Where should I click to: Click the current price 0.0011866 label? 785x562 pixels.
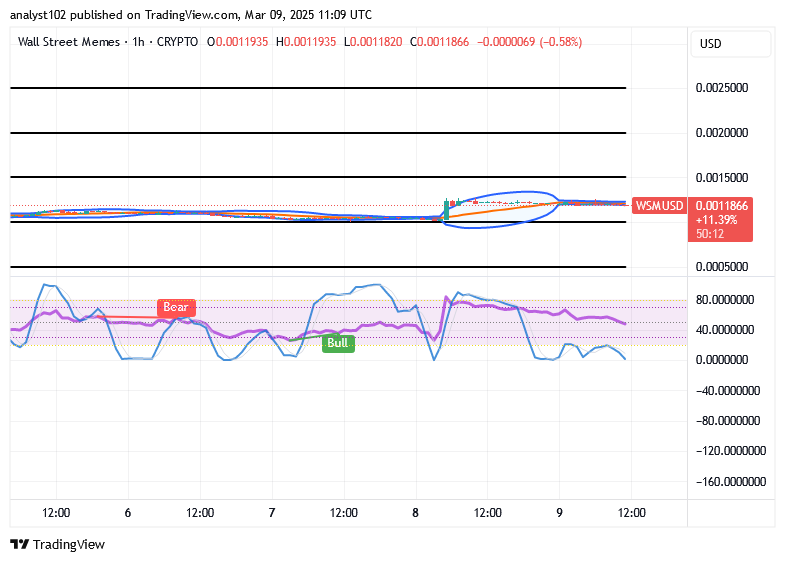point(721,206)
